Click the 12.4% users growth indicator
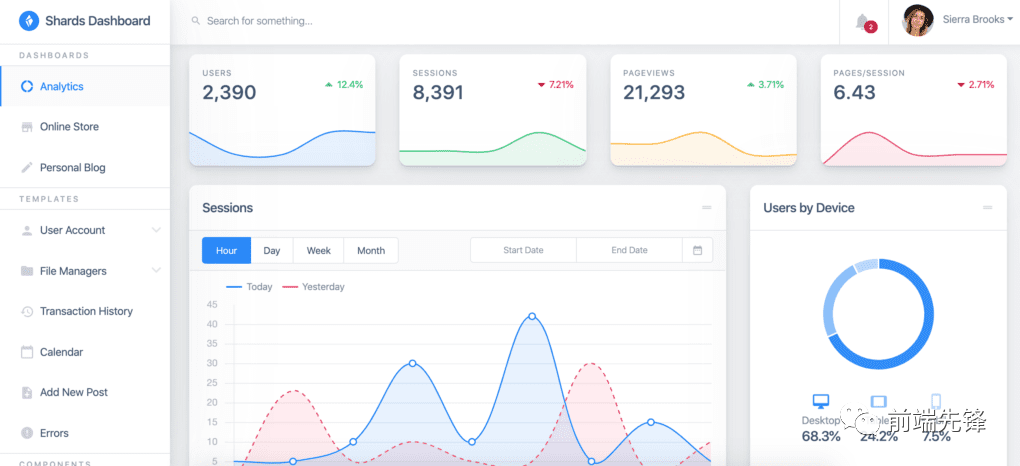This screenshot has width=1020, height=466. click(343, 85)
